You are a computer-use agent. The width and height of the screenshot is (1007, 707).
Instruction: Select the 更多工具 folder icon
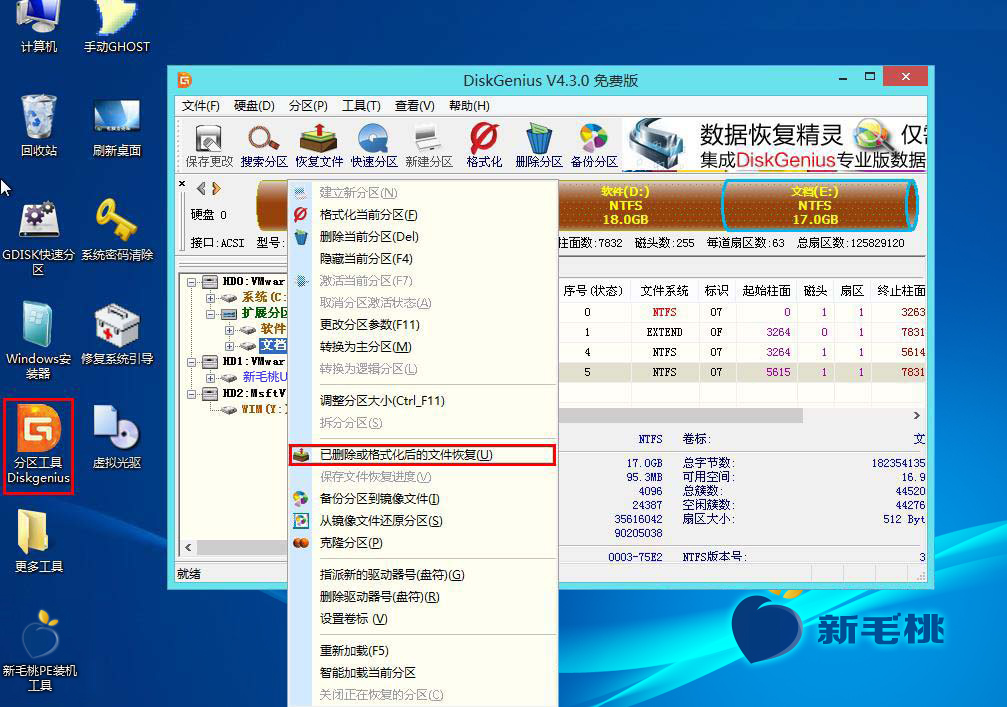click(39, 541)
